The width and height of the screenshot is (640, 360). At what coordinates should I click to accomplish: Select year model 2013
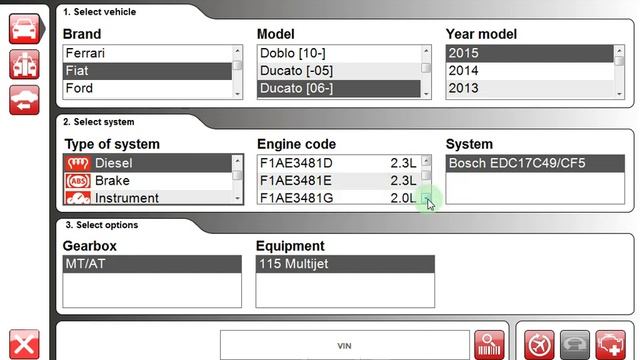tap(530, 89)
